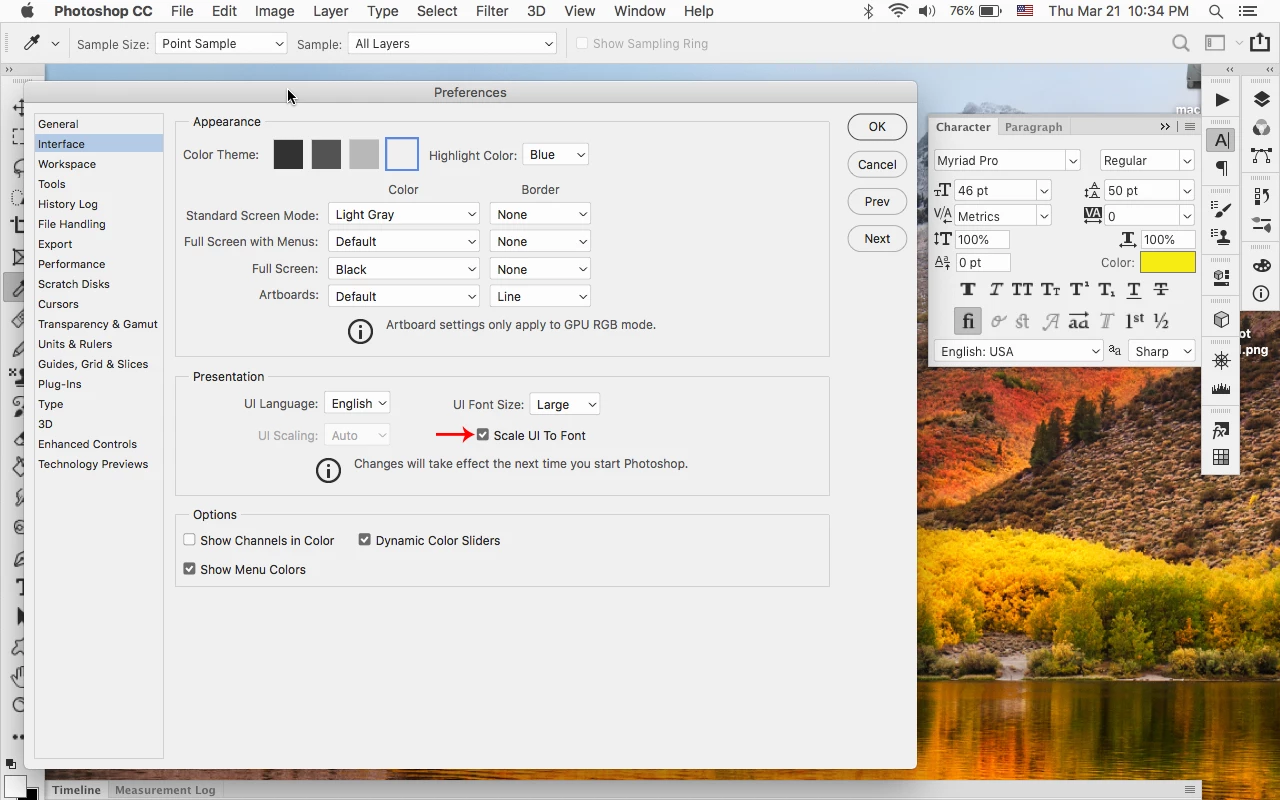Open the Paths panel icon

[x=1261, y=156]
